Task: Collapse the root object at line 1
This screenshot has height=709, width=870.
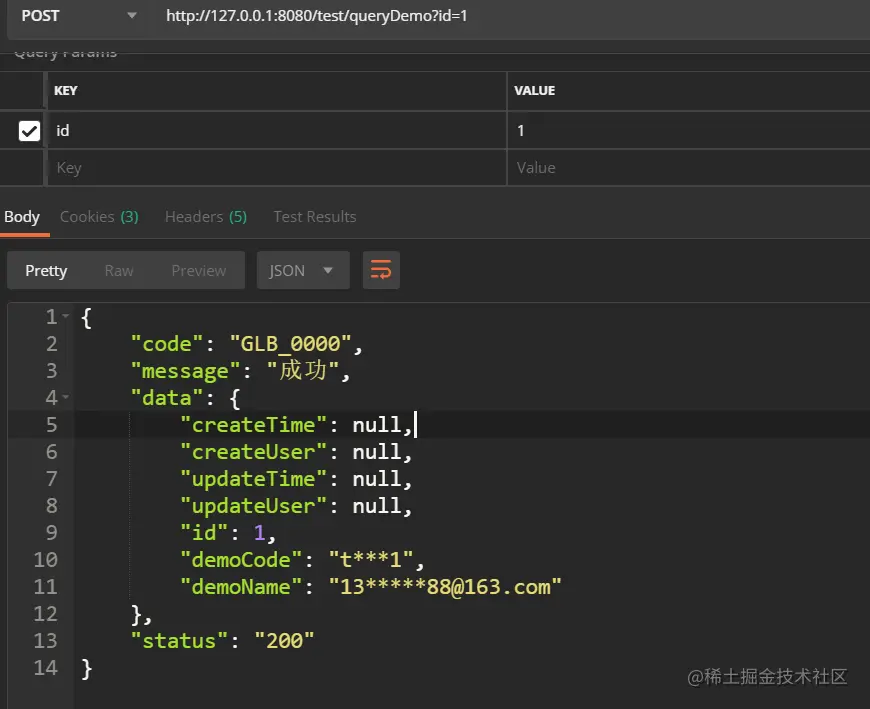Action: 66,316
